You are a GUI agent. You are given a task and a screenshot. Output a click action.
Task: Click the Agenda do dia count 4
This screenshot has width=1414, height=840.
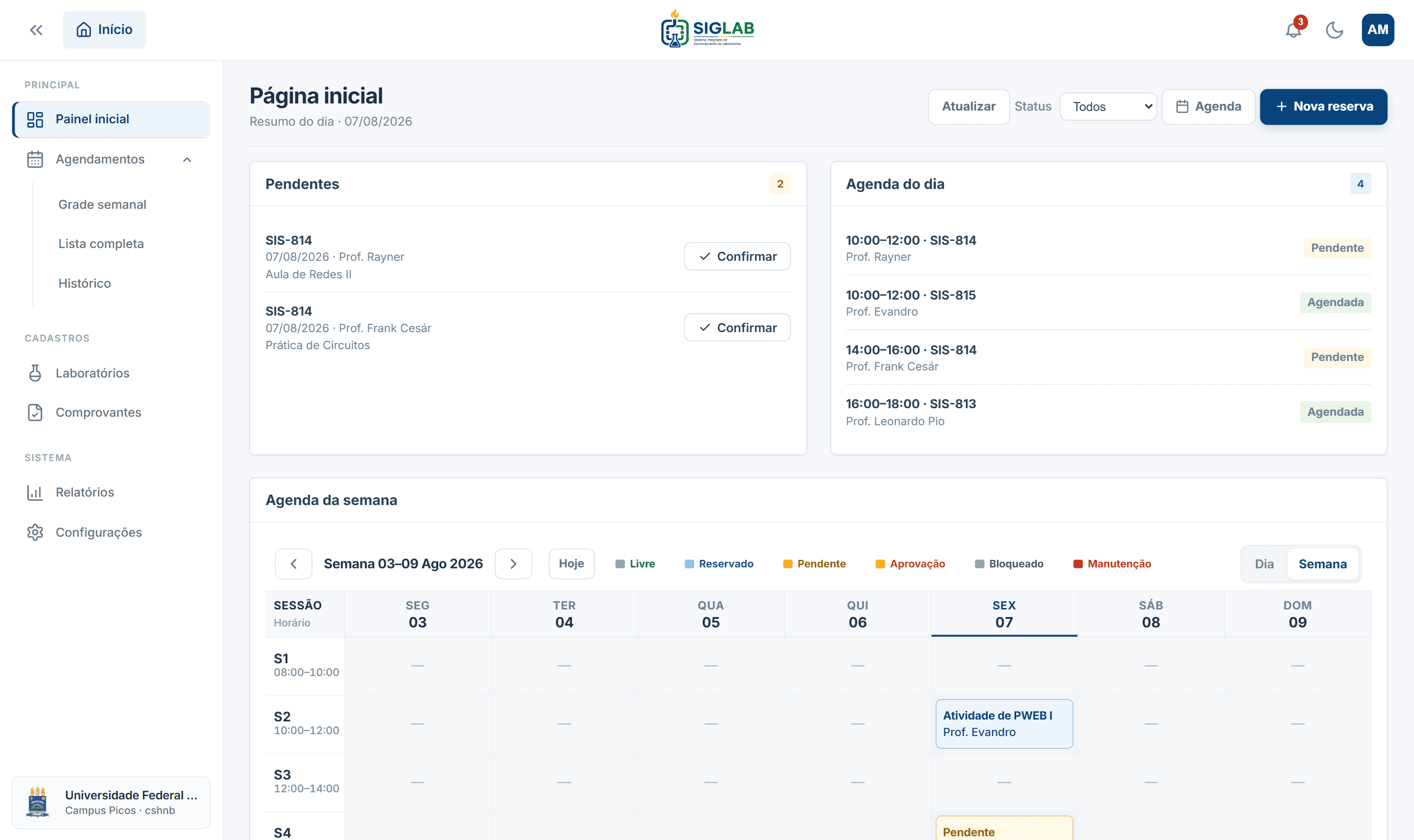pos(1360,184)
